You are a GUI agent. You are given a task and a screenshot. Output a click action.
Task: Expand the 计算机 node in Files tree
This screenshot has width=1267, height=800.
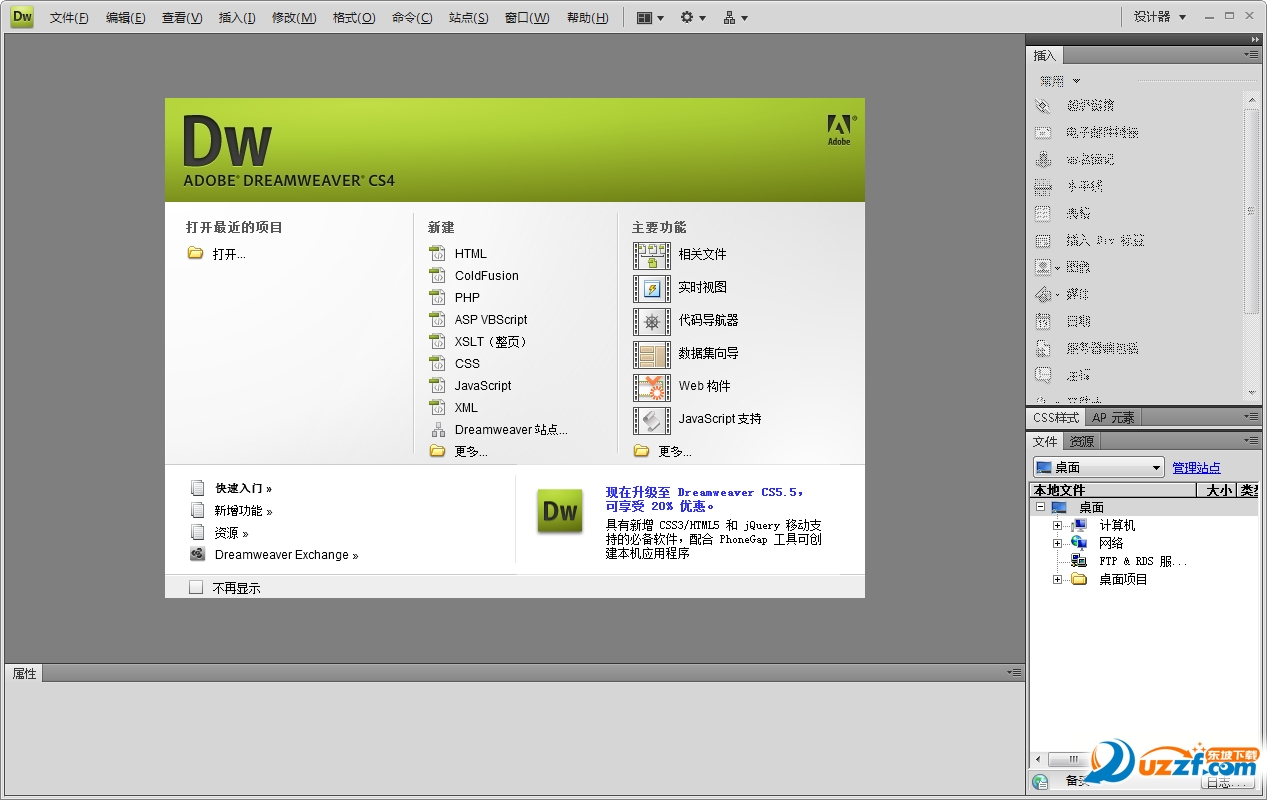(x=1057, y=526)
